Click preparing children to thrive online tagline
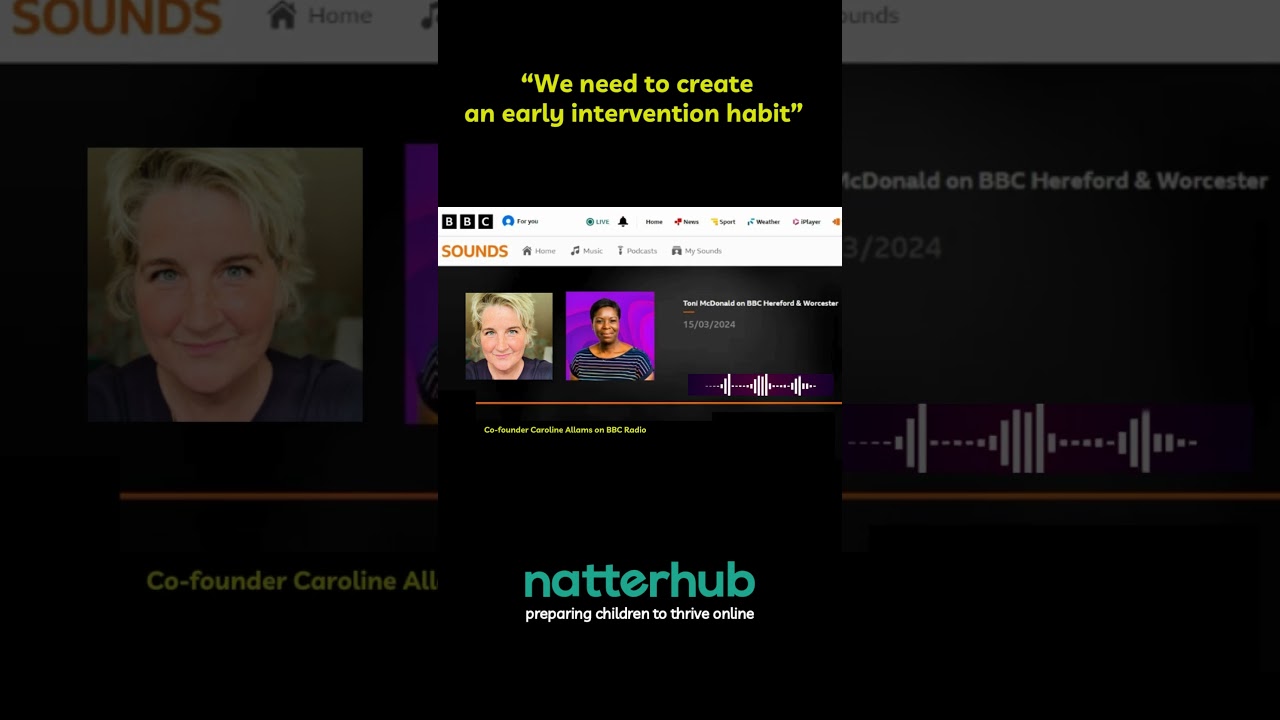This screenshot has width=1280, height=720. pos(640,614)
